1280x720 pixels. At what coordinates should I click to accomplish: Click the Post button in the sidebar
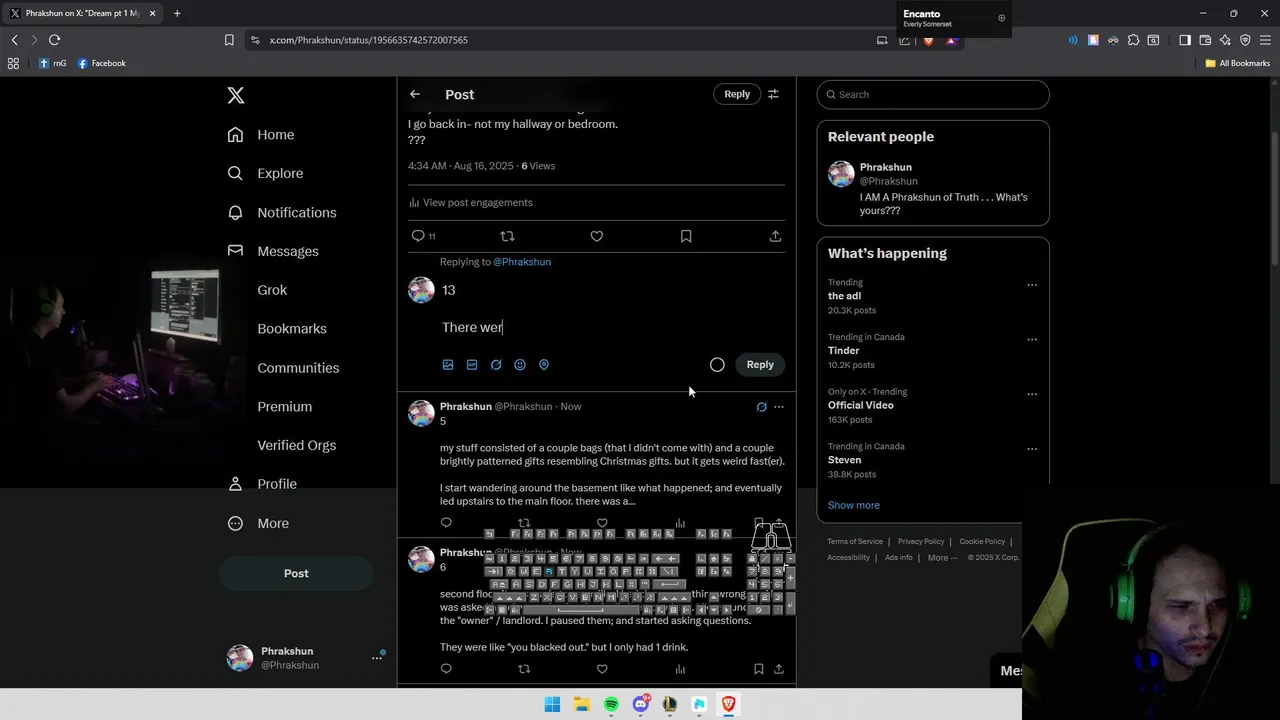(296, 573)
